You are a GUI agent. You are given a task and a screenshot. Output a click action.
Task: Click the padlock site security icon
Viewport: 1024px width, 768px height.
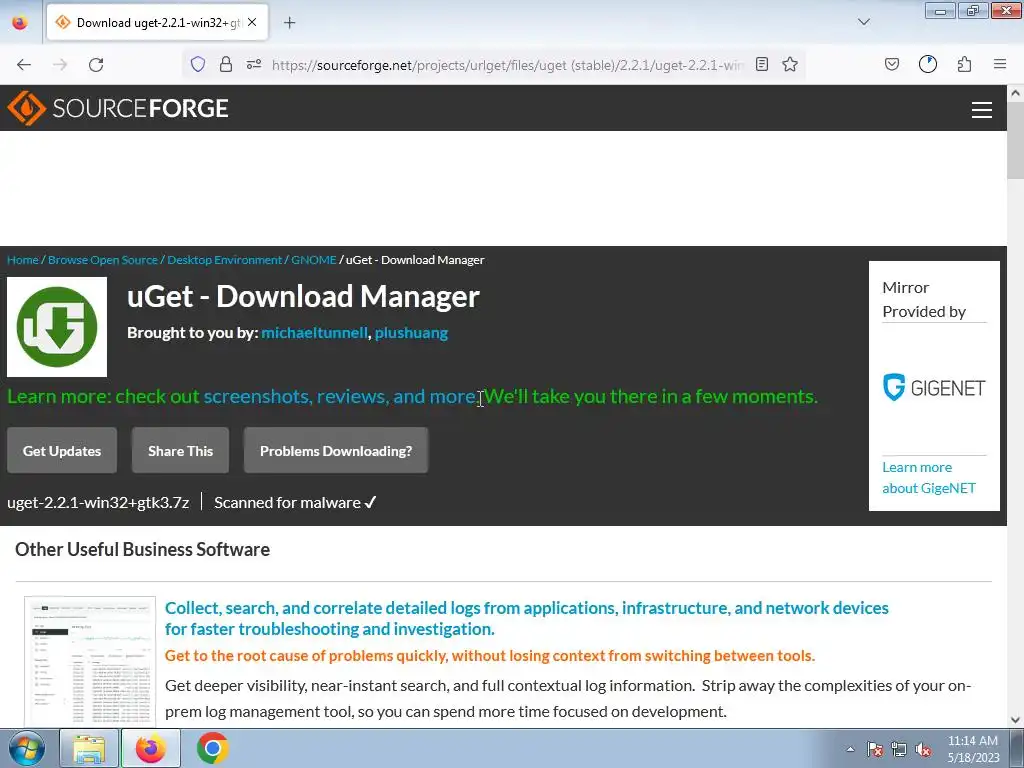(226, 64)
